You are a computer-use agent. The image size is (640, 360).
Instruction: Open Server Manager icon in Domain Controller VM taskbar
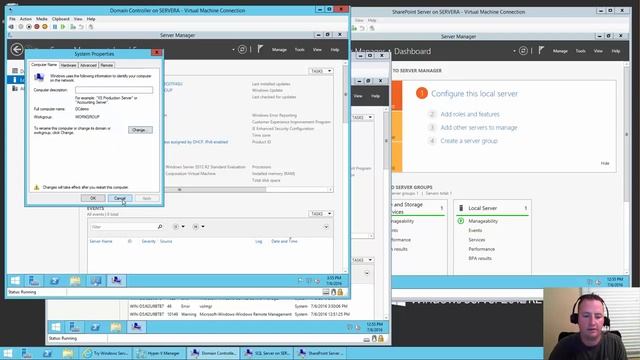click(x=34, y=280)
